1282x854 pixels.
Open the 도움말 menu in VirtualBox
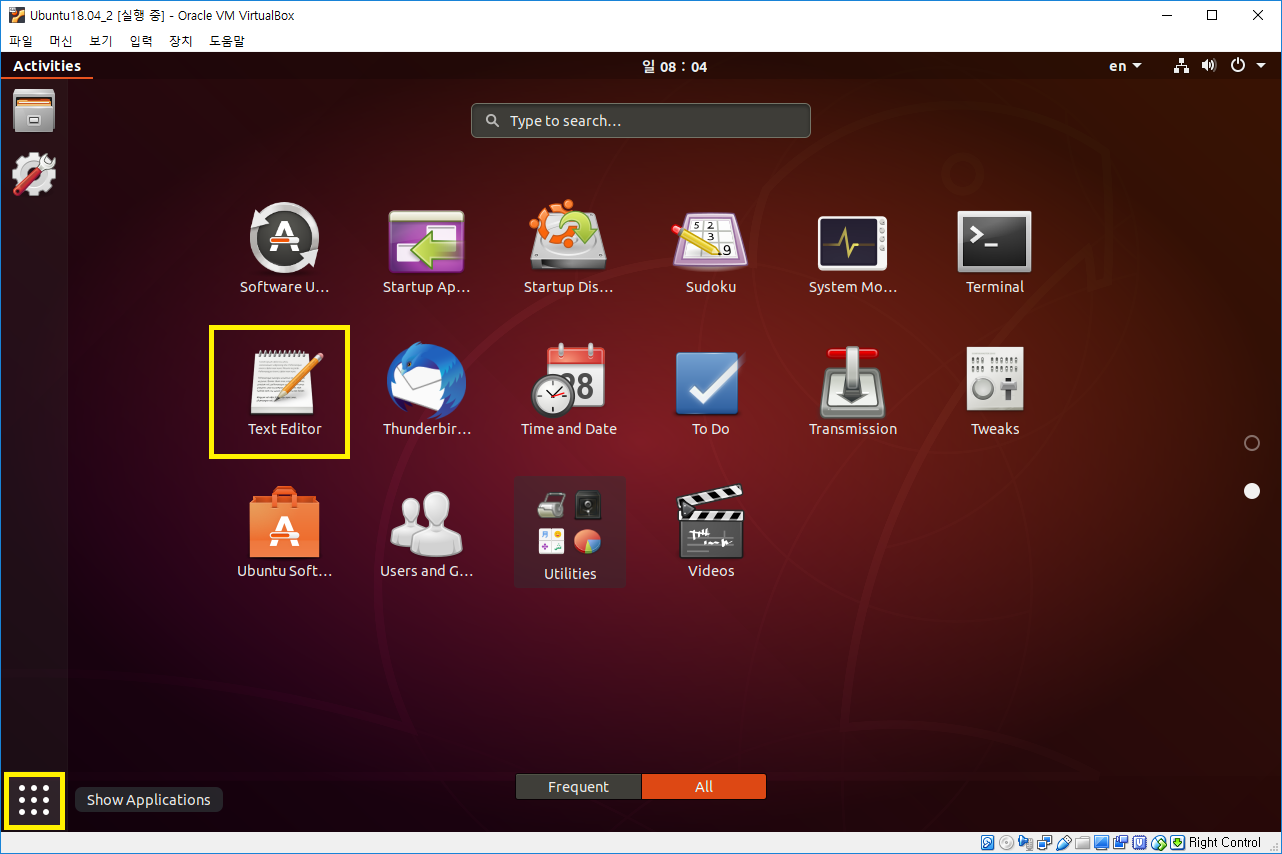tap(227, 41)
